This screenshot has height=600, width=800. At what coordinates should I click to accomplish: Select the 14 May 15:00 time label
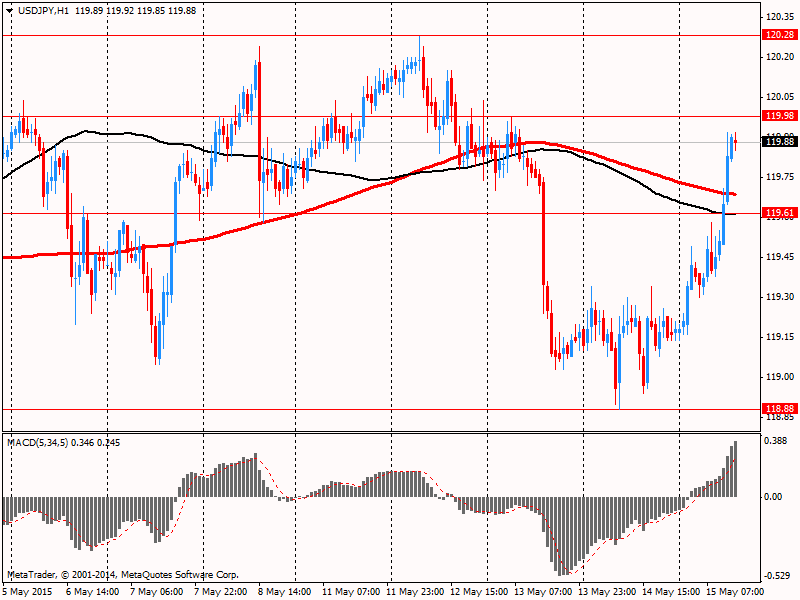pos(671,592)
